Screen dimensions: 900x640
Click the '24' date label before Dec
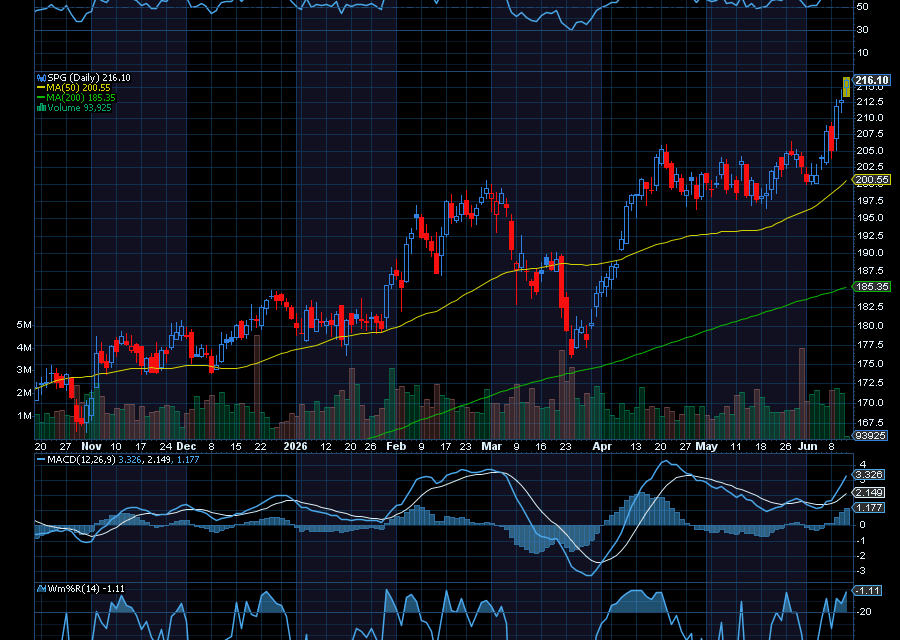coord(166,446)
